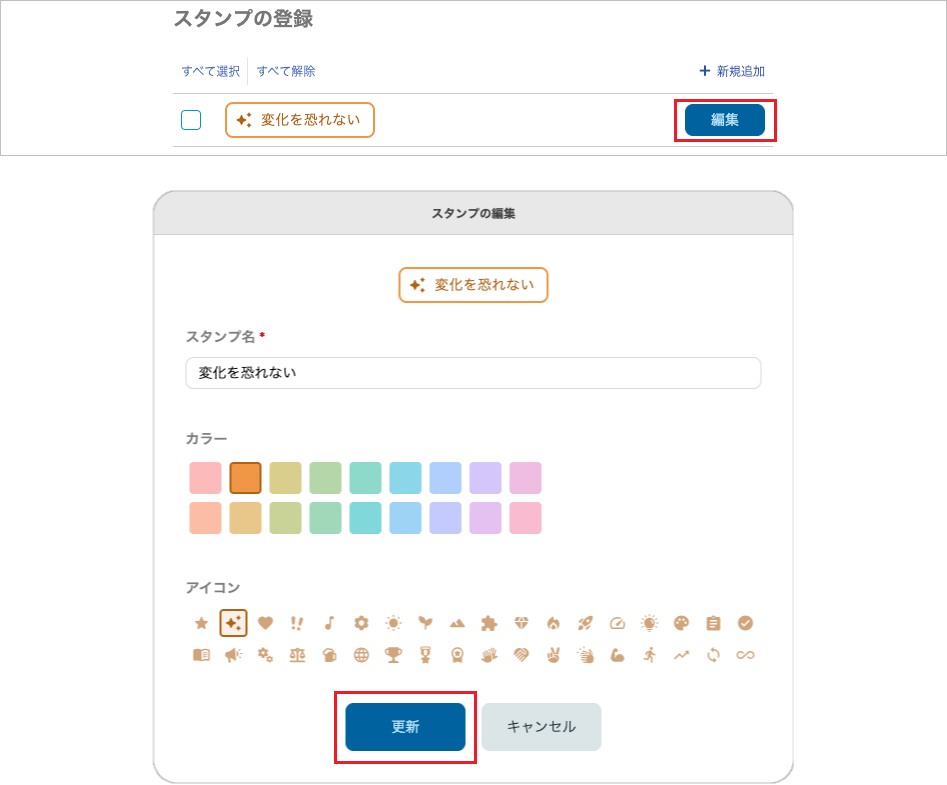
Task: Select the megaphone icon
Action: tap(233, 655)
